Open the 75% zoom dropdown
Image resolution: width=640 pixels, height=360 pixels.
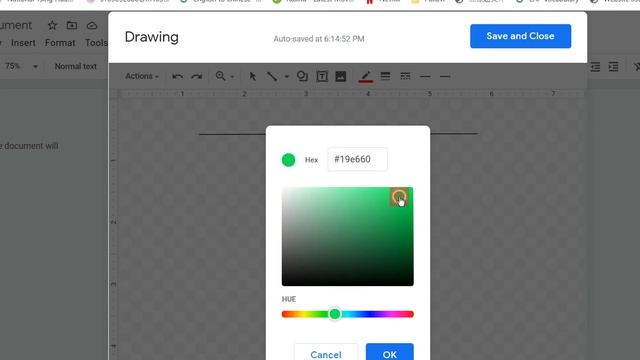tap(21, 66)
